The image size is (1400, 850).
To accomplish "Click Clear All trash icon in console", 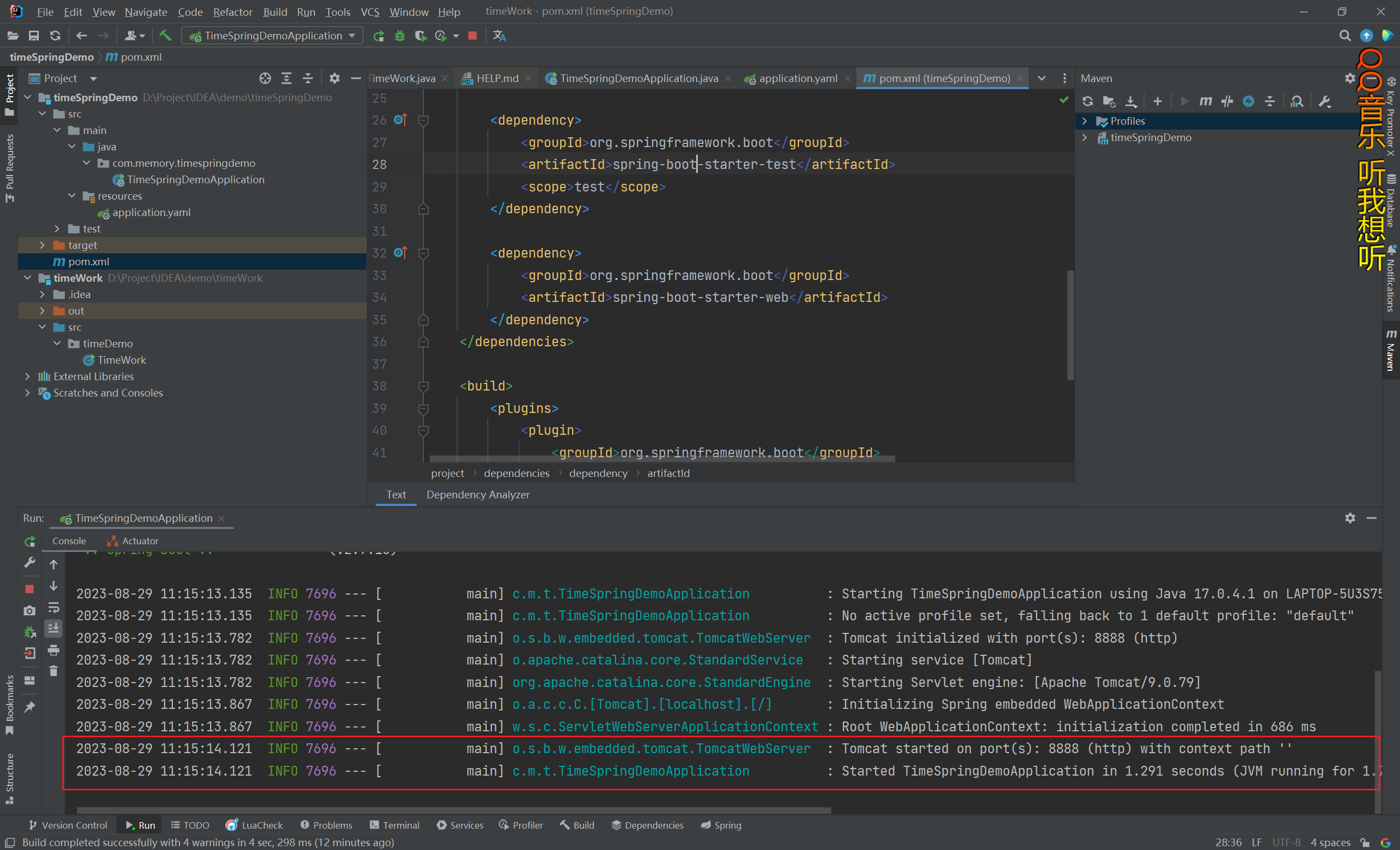I will 54,672.
